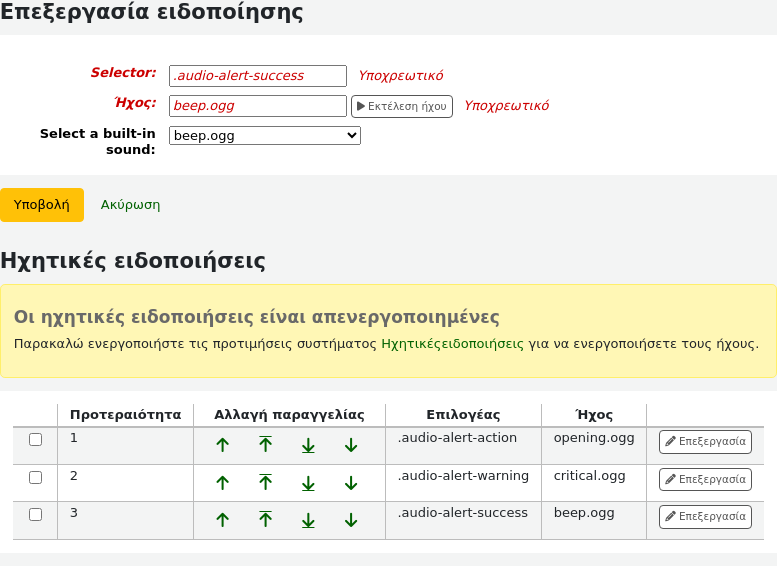Edit the opening.ogg alert with Επεξεργασία
777x566 pixels.
click(x=705, y=441)
